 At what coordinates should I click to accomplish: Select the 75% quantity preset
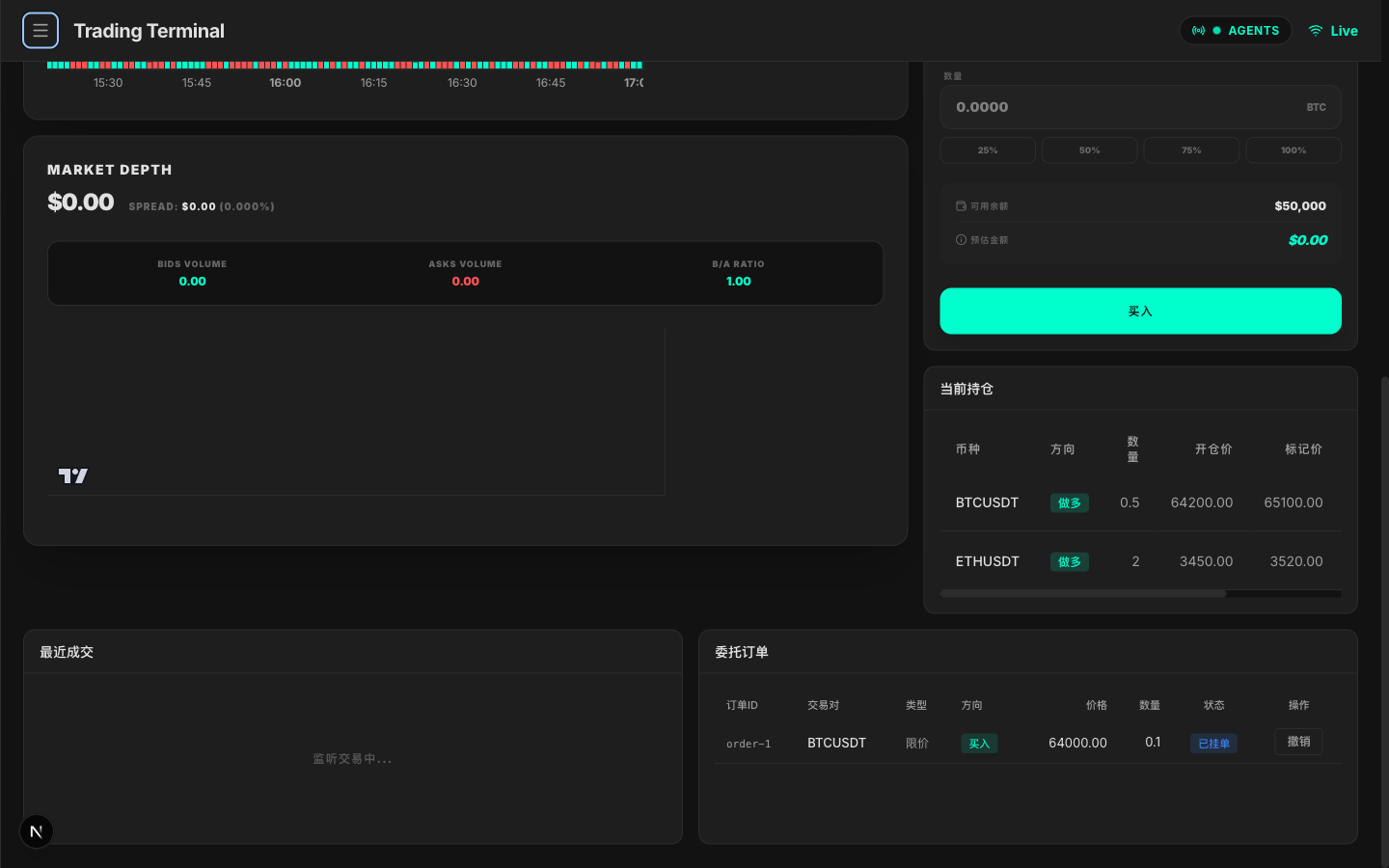pos(1191,150)
